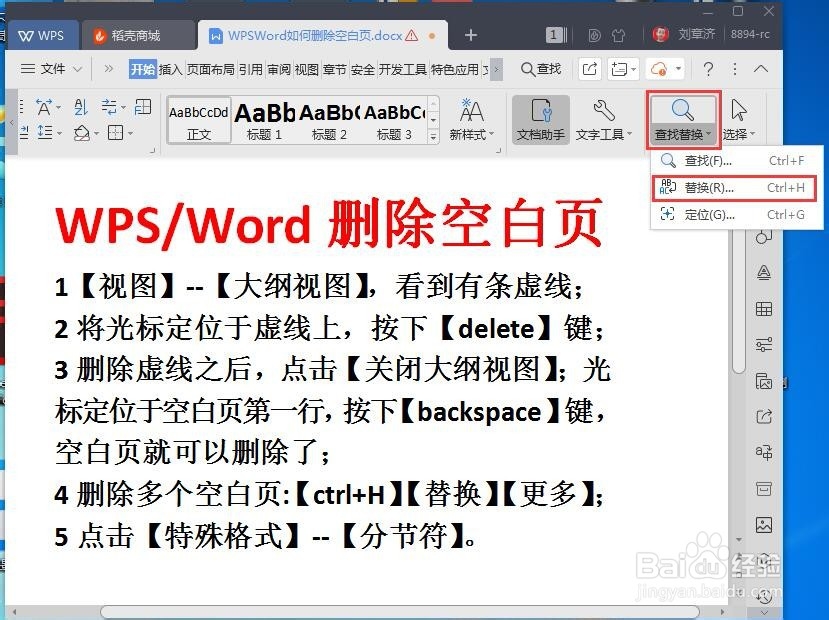
Task: Click the 文档助手 button
Action: pyautogui.click(x=540, y=120)
